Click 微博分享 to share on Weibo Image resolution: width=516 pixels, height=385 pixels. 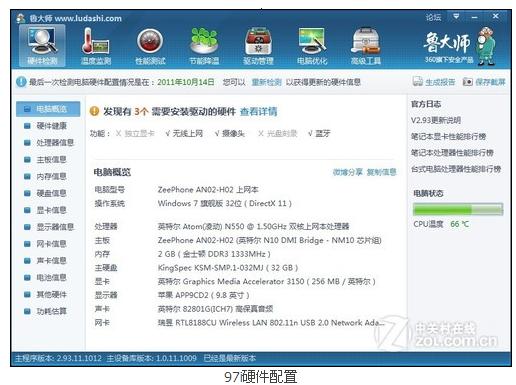[347, 172]
